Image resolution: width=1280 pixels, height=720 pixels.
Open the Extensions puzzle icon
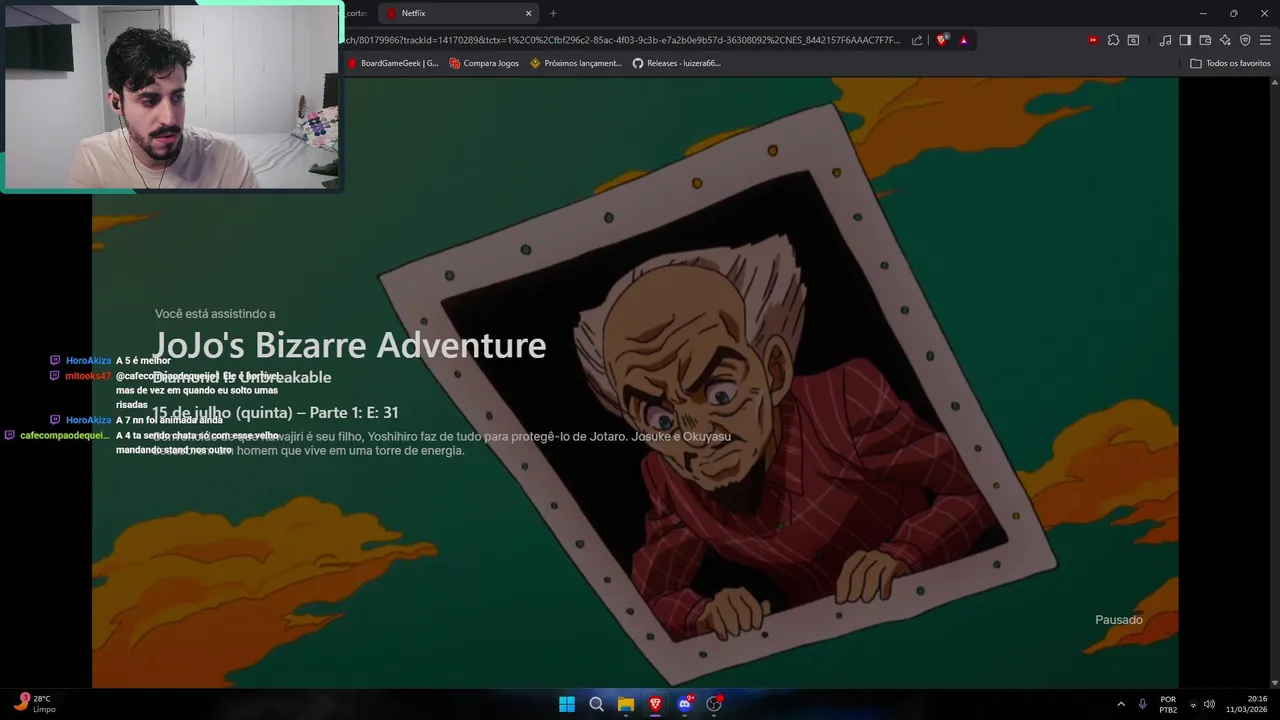pos(1113,40)
